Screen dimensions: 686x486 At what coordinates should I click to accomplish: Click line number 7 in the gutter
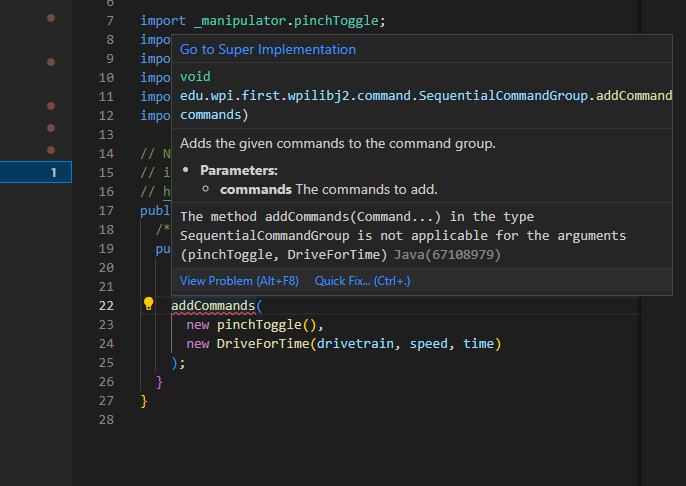(109, 20)
